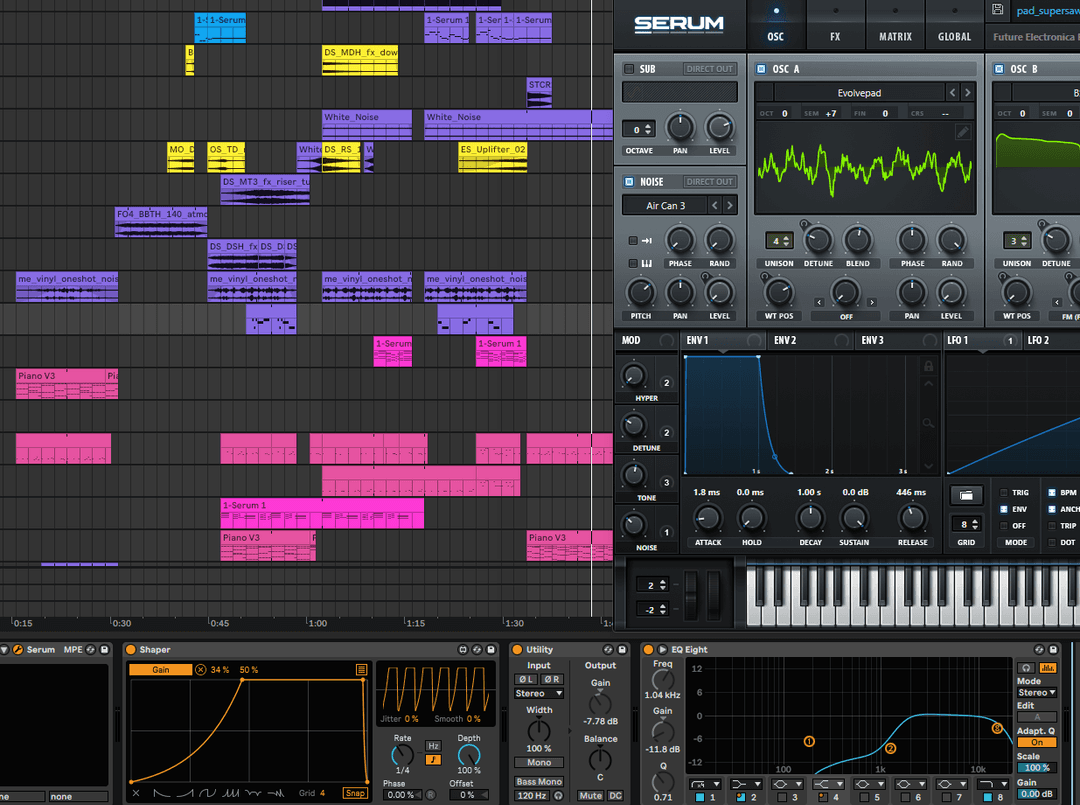Image resolution: width=1080 pixels, height=805 pixels.
Task: Click the DC button in Utility
Action: click(x=615, y=795)
